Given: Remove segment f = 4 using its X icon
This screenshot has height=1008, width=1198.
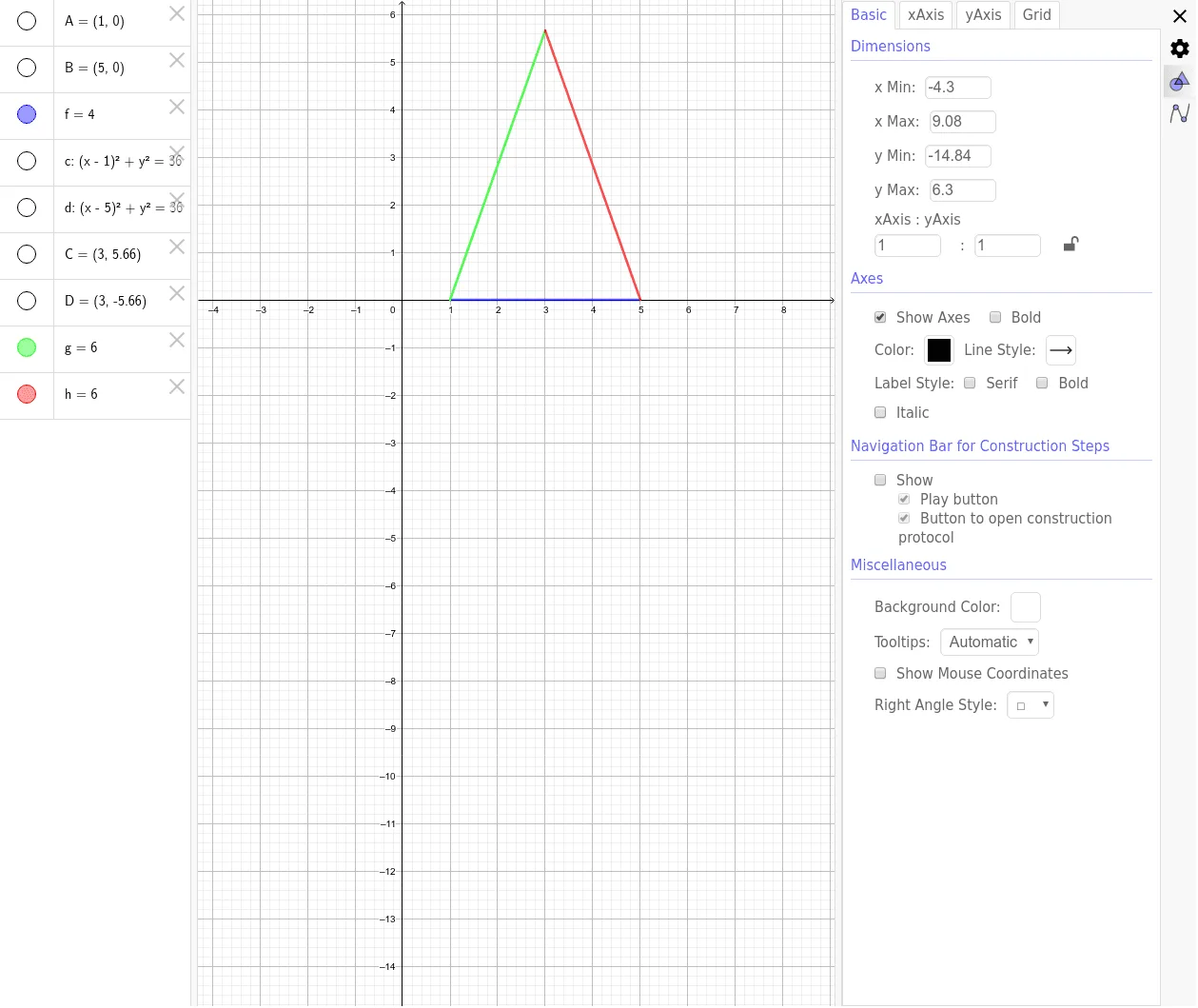Looking at the screenshot, I should [x=177, y=107].
